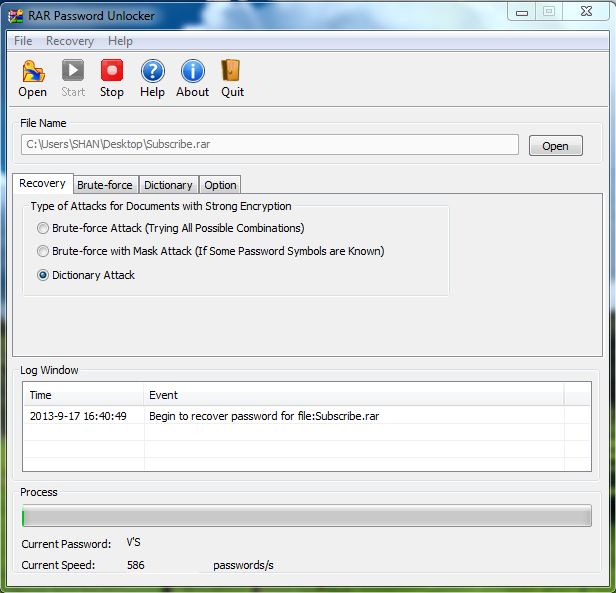Switch to the Recovery tab
This screenshot has height=593, width=616.
(x=42, y=183)
